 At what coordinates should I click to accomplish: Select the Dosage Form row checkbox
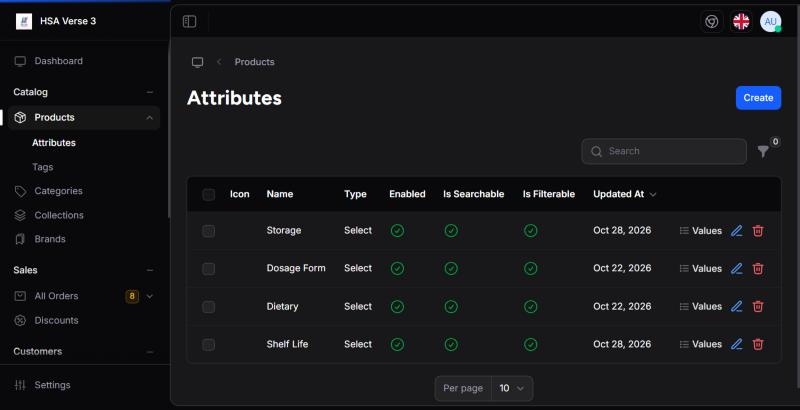(x=208, y=269)
